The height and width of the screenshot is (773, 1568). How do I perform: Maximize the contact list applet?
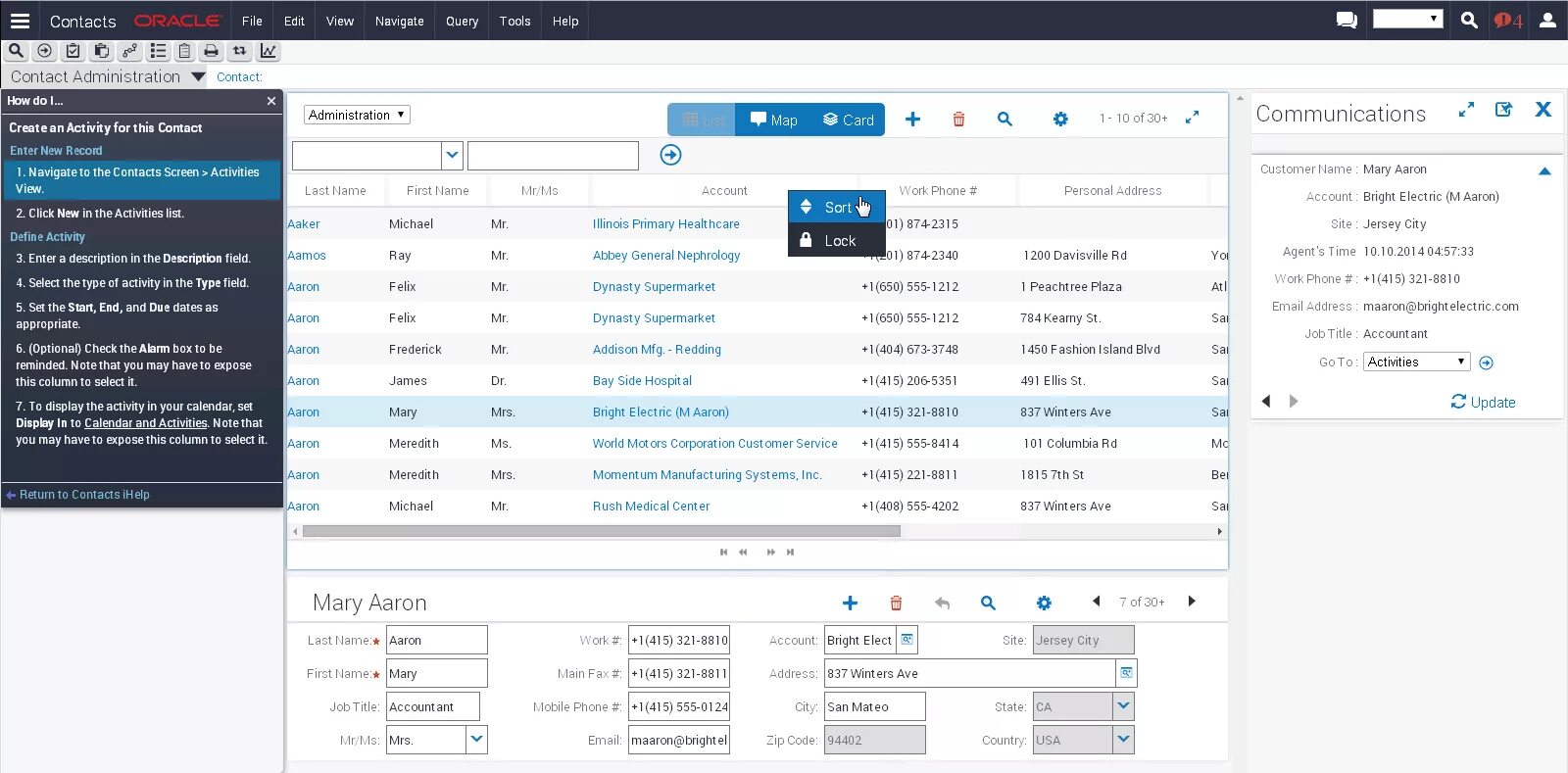pyautogui.click(x=1193, y=118)
